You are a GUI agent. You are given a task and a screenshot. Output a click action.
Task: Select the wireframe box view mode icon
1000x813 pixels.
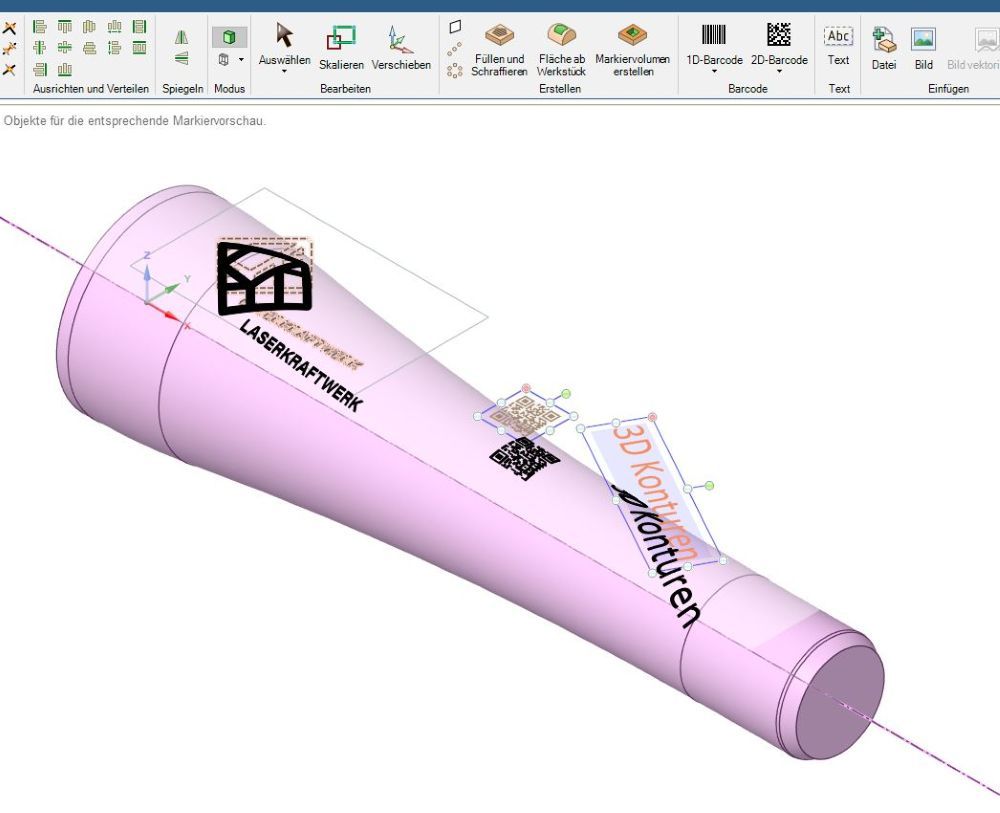[224, 59]
